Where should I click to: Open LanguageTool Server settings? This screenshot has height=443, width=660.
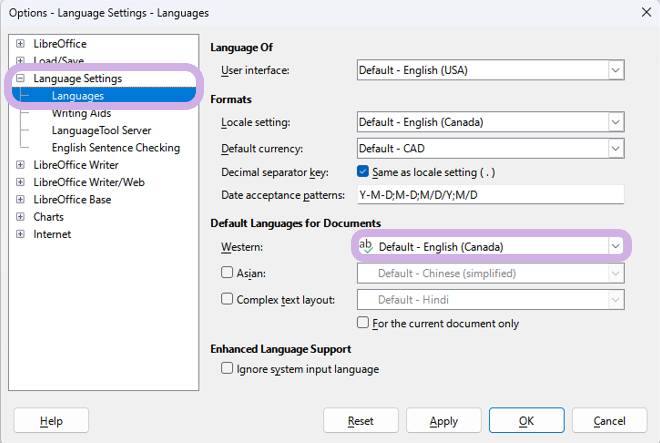(x=101, y=131)
